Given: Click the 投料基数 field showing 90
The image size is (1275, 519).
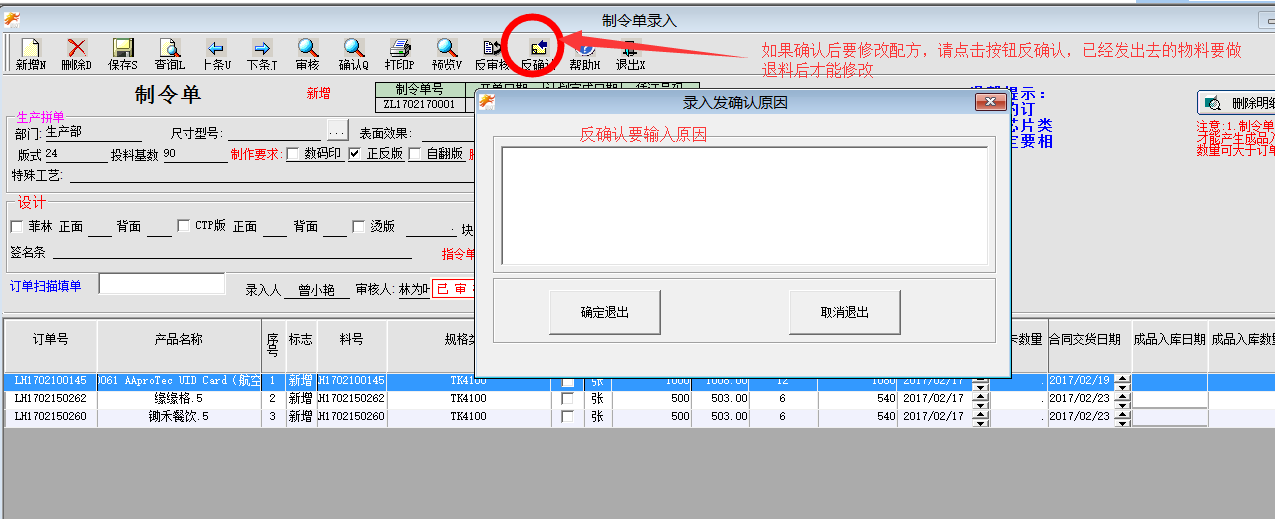Looking at the screenshot, I should tap(194, 154).
